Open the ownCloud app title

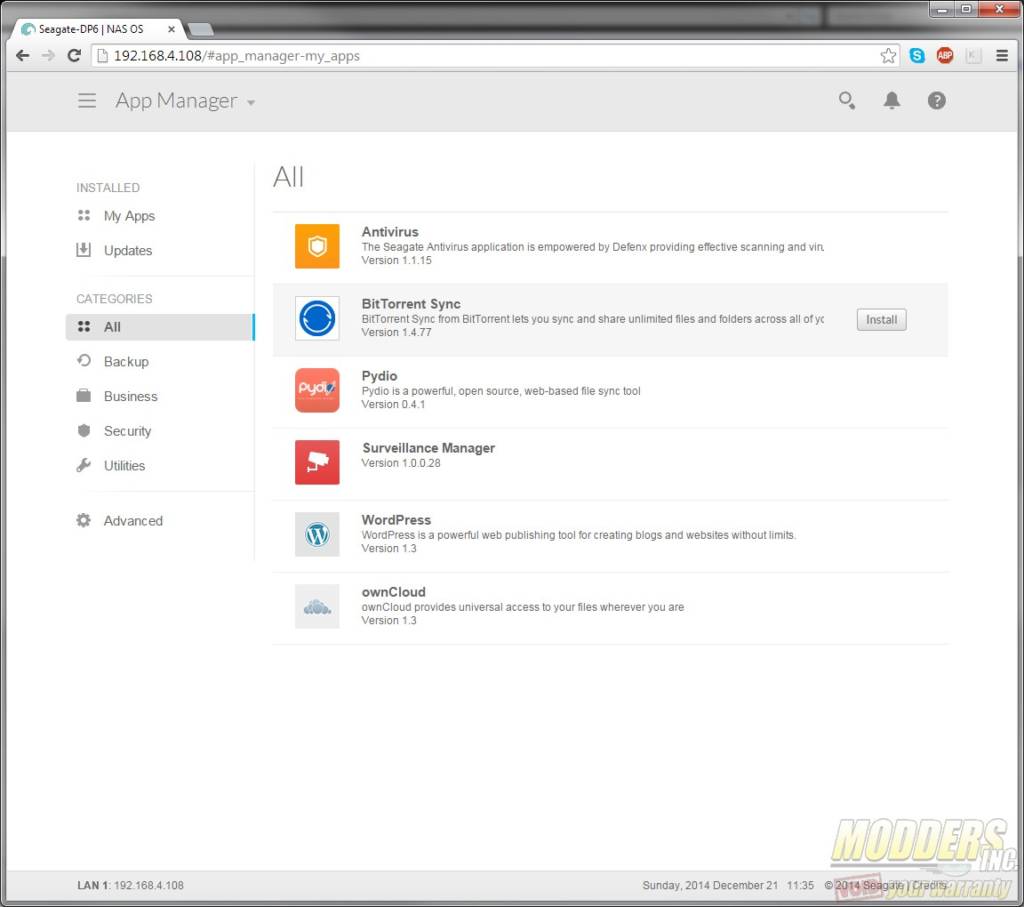click(394, 592)
